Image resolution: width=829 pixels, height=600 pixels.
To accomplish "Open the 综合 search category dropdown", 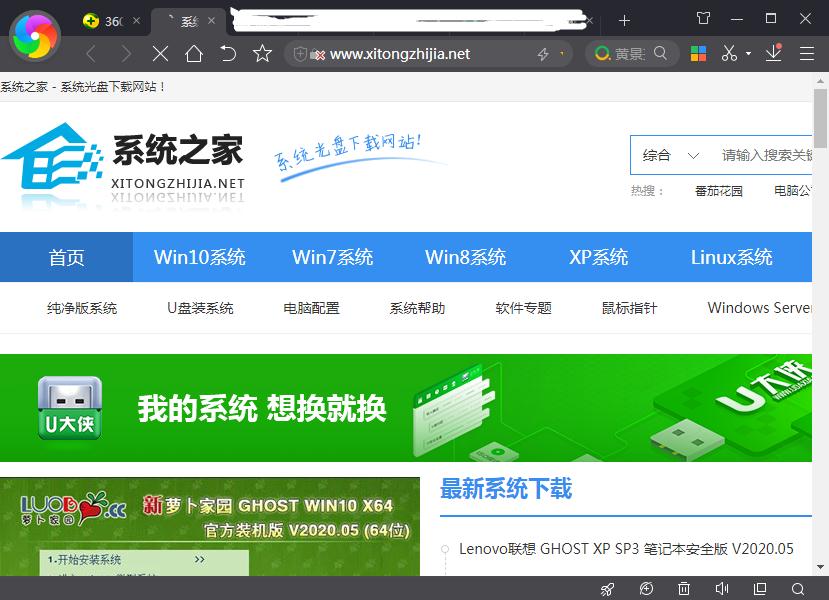I will [670, 155].
